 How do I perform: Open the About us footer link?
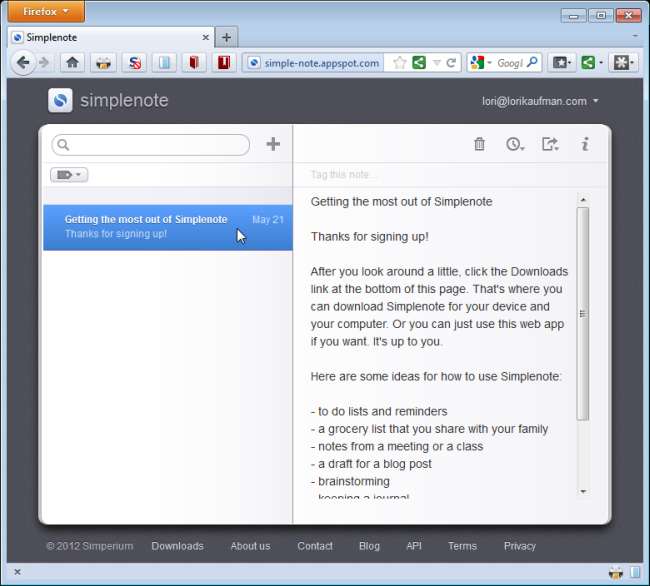tap(250, 546)
